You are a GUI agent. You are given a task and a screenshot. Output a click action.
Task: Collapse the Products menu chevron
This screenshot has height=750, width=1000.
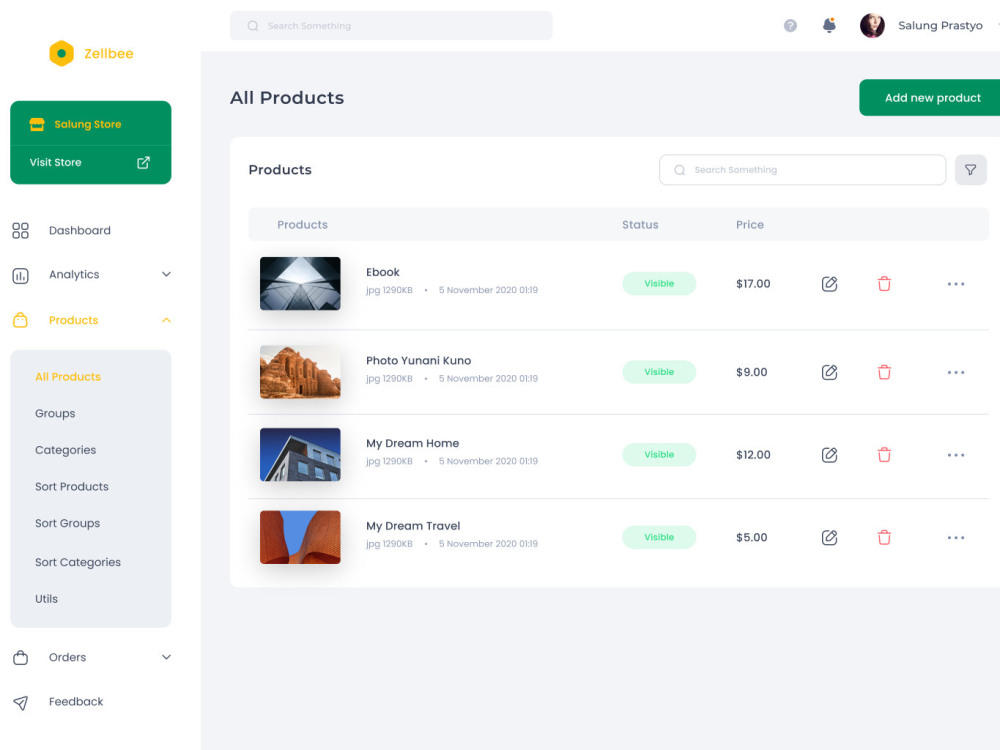(x=166, y=320)
